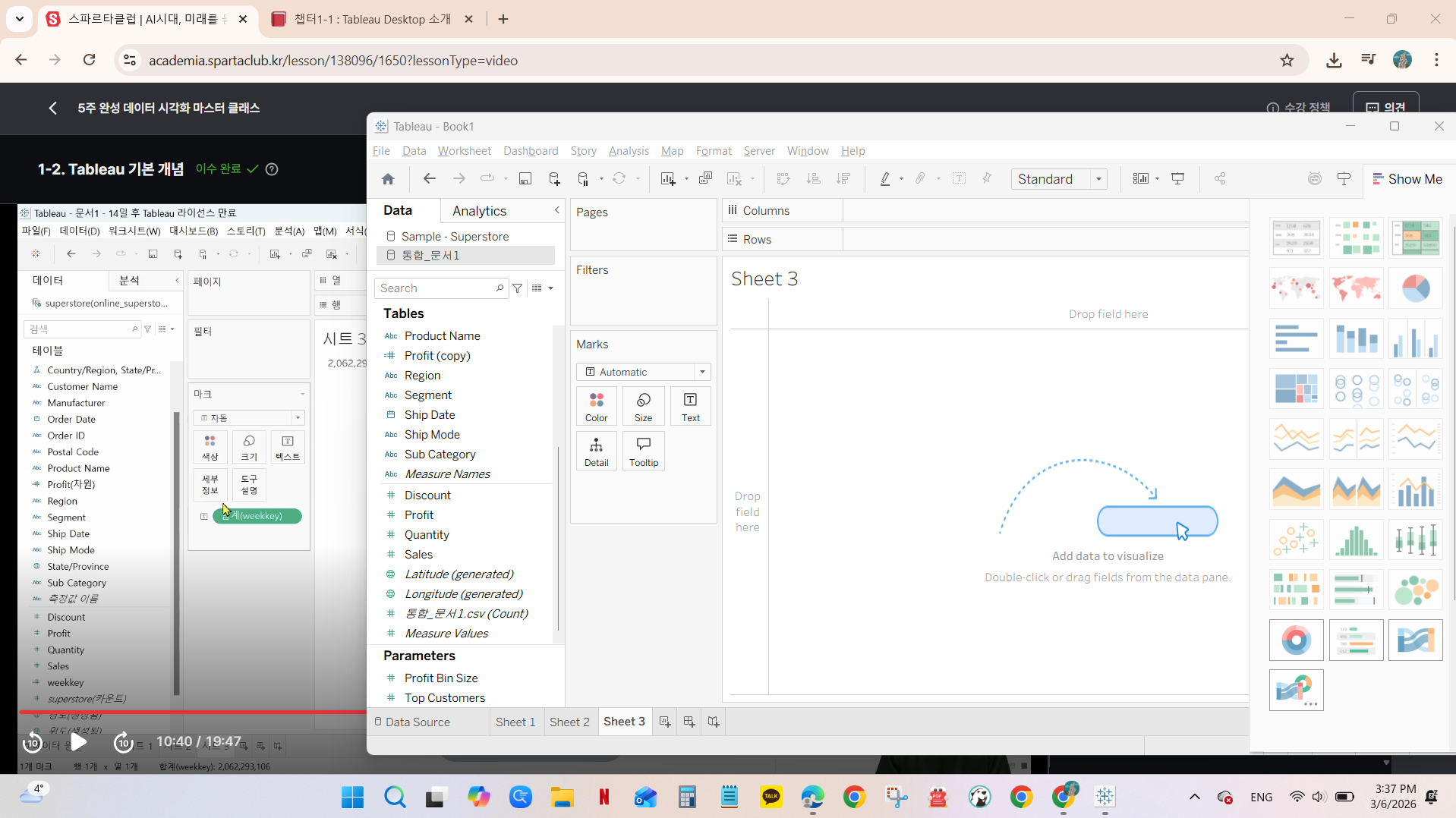
Task: Open the Show/Hide Cards toolbar icon
Action: tap(1140, 179)
